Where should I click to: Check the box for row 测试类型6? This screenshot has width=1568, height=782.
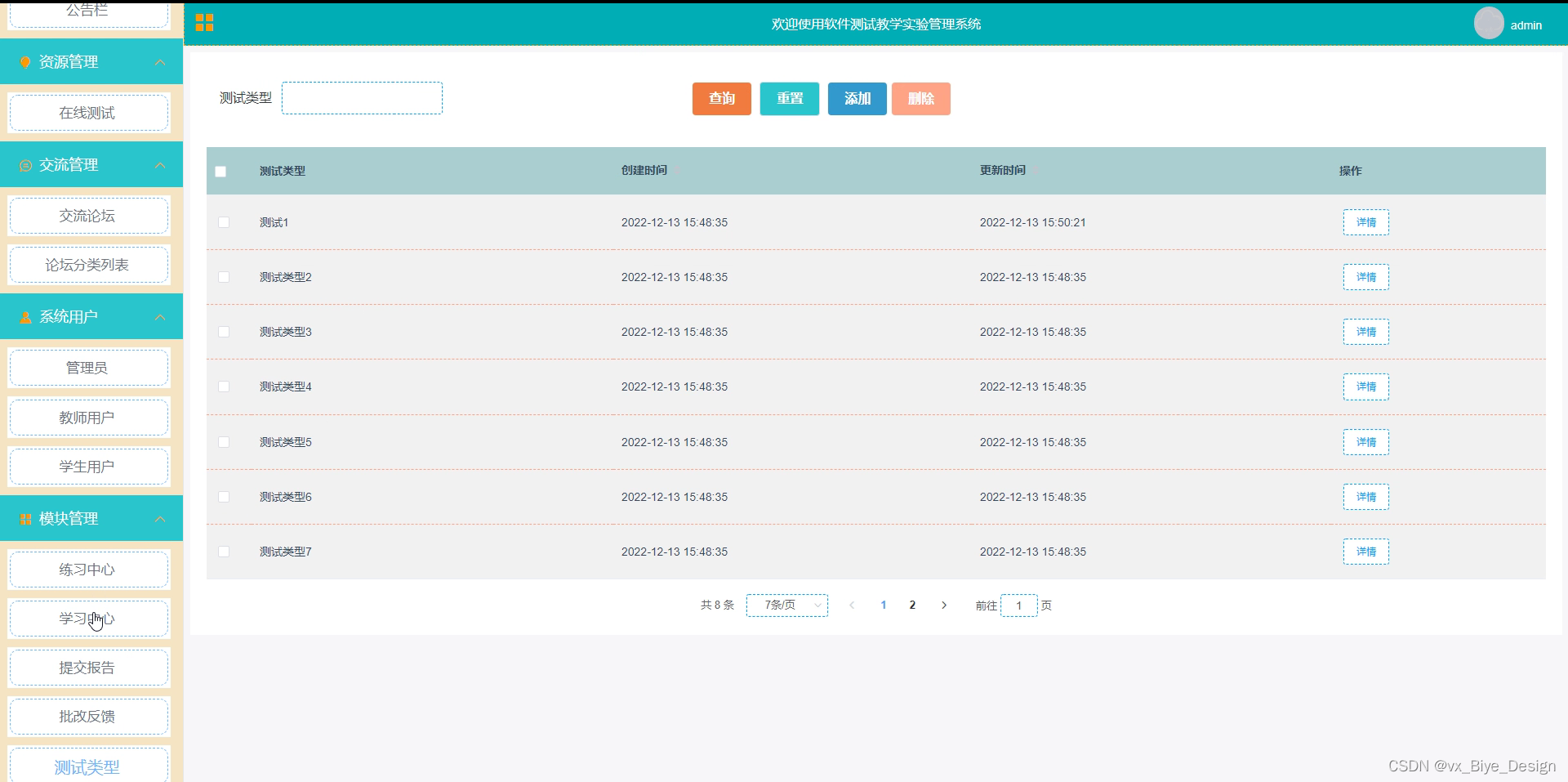tap(224, 497)
